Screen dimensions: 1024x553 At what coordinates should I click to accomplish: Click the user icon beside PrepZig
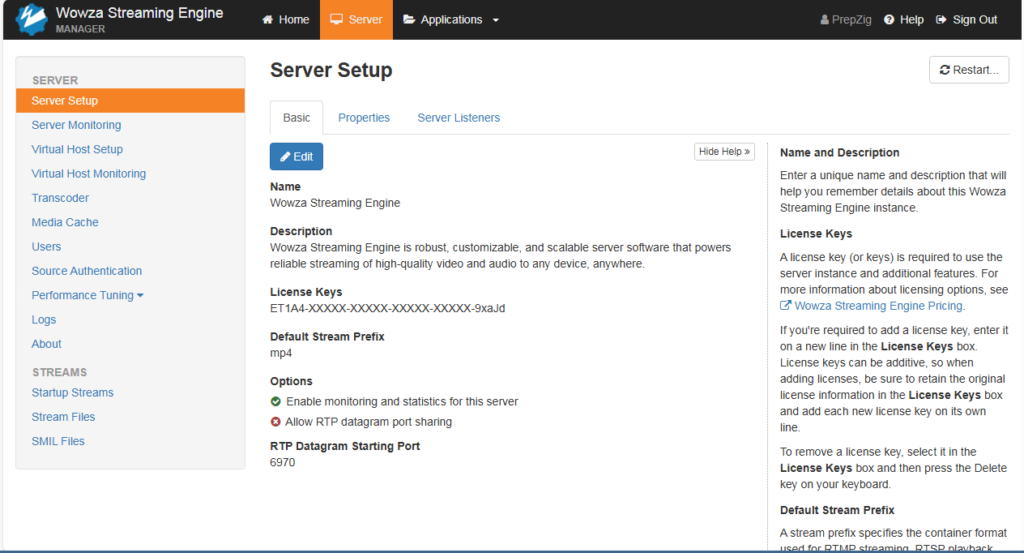pos(824,20)
